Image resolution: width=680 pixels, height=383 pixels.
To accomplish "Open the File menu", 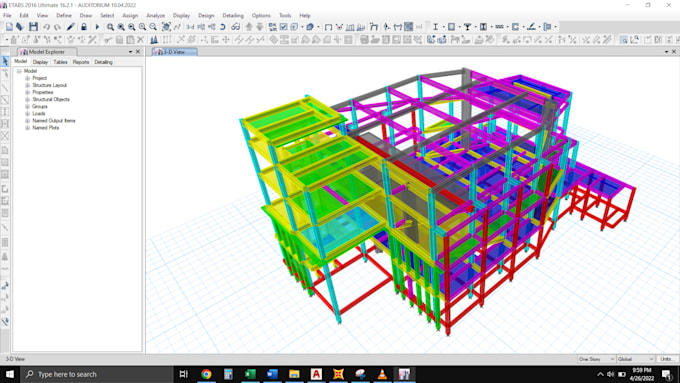I will click(7, 16).
